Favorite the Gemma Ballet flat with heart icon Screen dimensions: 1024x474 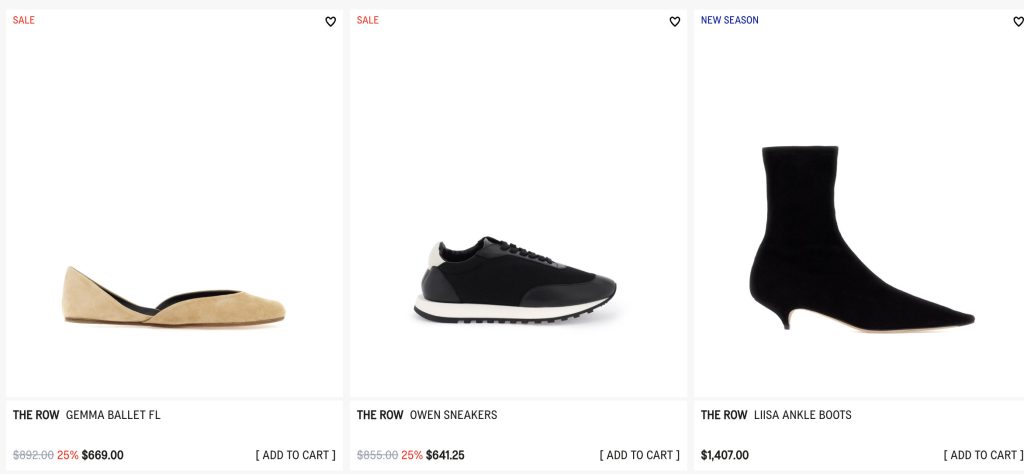point(330,22)
